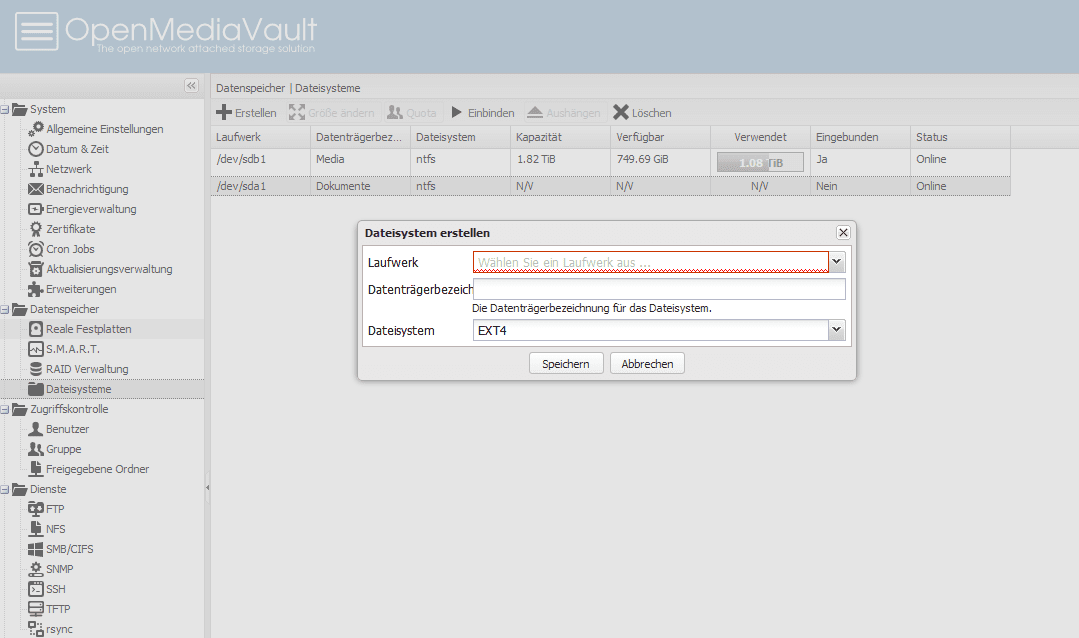The width and height of the screenshot is (1079, 638).
Task: Open the Laufwerk dropdown arrow
Action: [x=837, y=262]
